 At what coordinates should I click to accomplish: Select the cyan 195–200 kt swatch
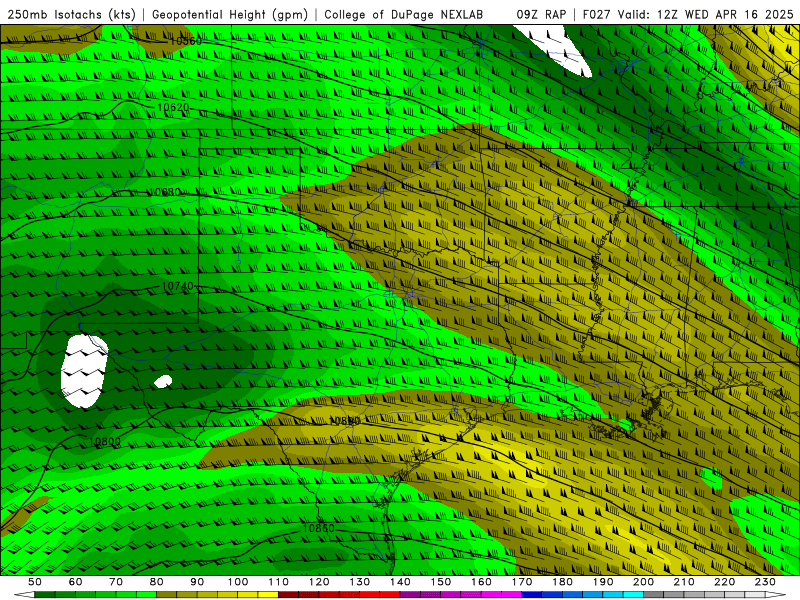pos(633,595)
